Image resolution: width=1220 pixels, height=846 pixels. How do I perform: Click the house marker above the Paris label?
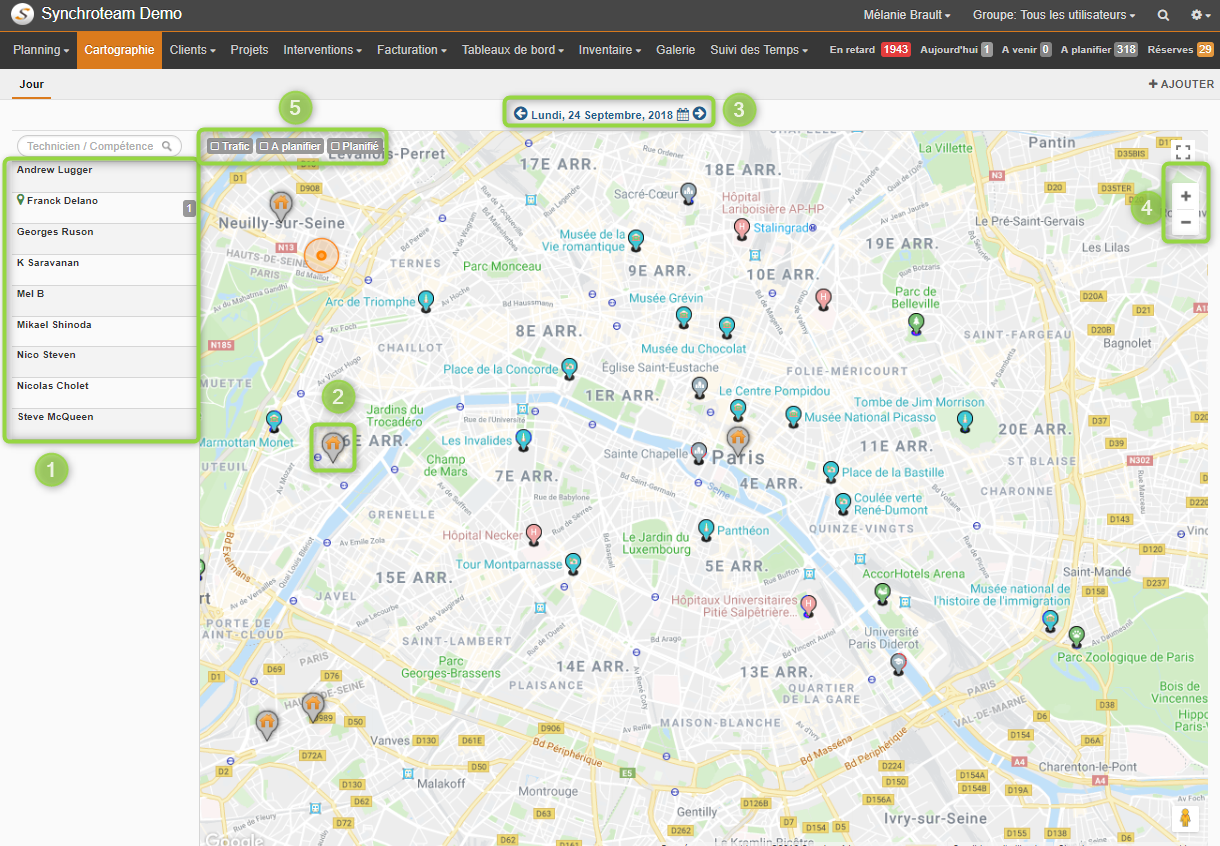click(x=738, y=439)
